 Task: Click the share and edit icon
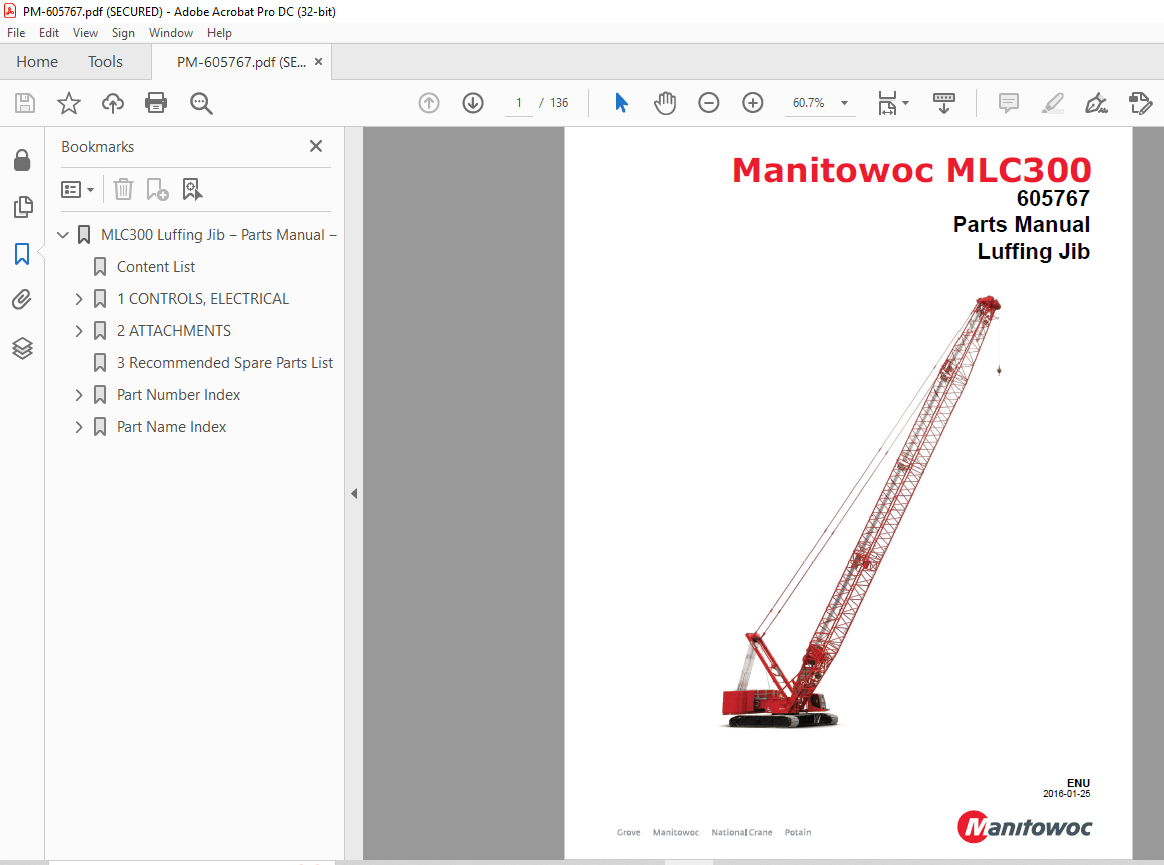(1140, 102)
